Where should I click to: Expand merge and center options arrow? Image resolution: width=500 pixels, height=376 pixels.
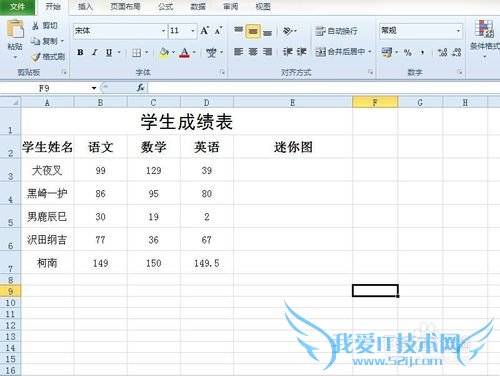pos(370,52)
